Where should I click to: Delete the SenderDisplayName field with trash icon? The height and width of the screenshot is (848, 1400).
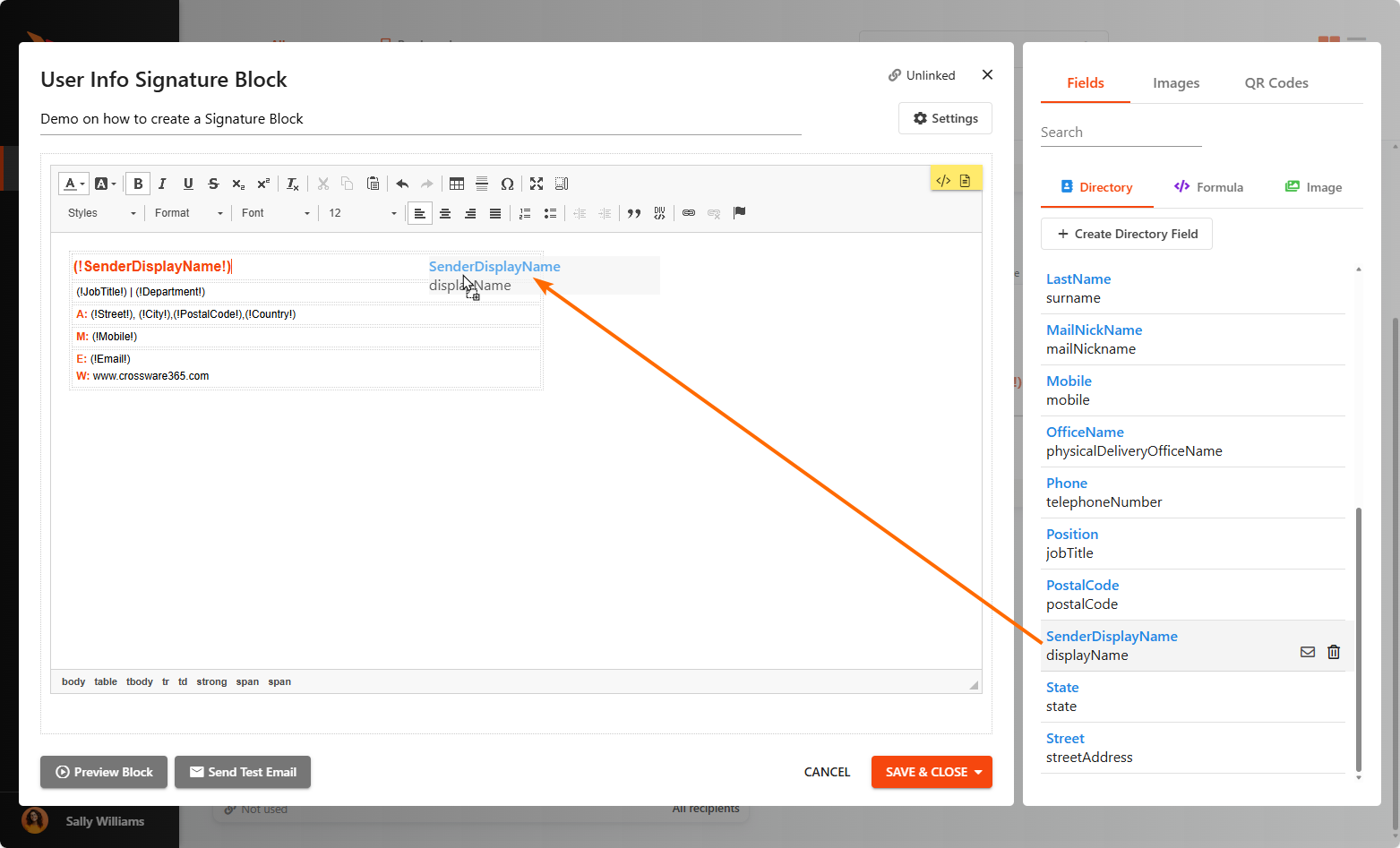tap(1334, 652)
